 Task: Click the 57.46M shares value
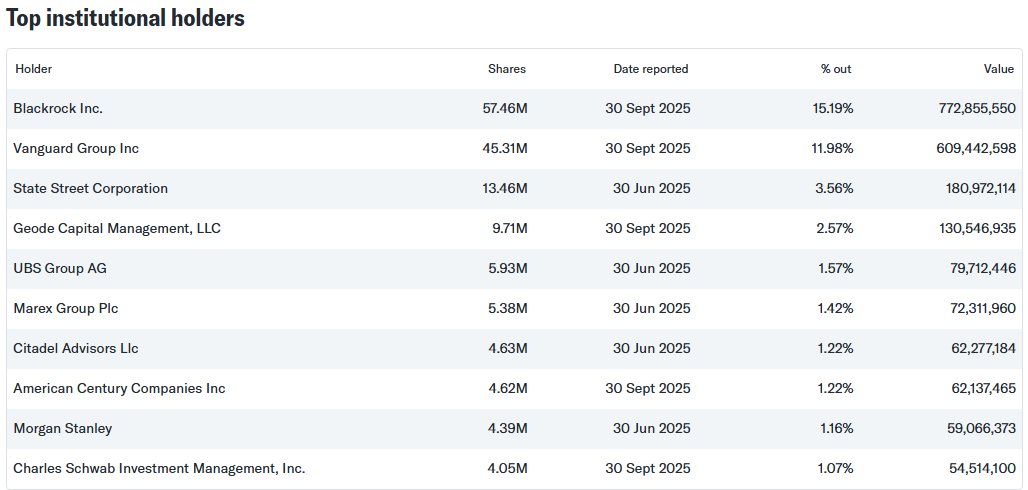tap(505, 109)
